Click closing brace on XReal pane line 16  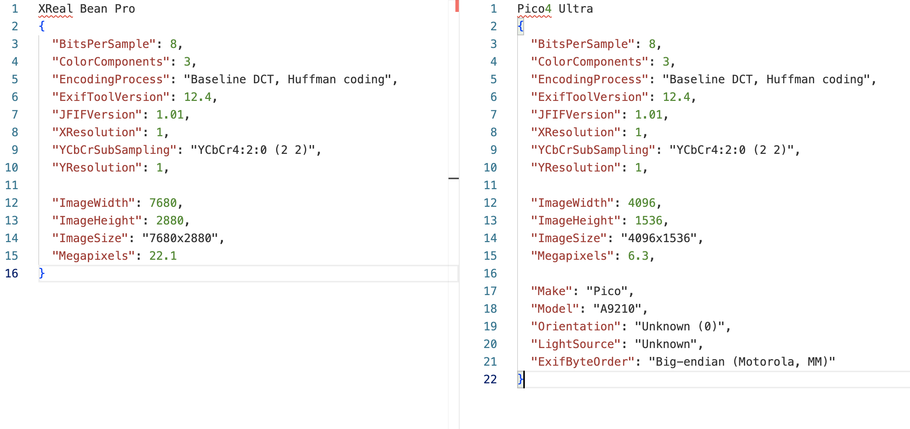pos(42,274)
